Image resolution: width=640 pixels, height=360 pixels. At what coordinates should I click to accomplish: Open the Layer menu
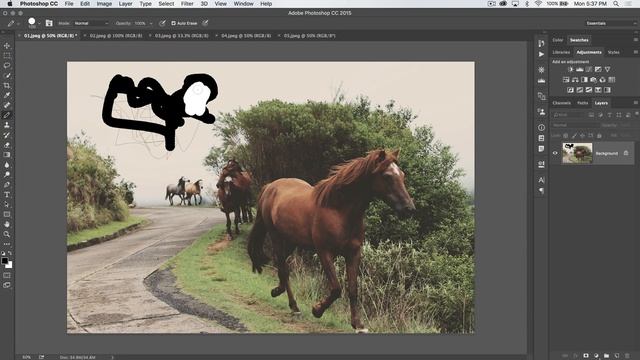[x=125, y=4]
